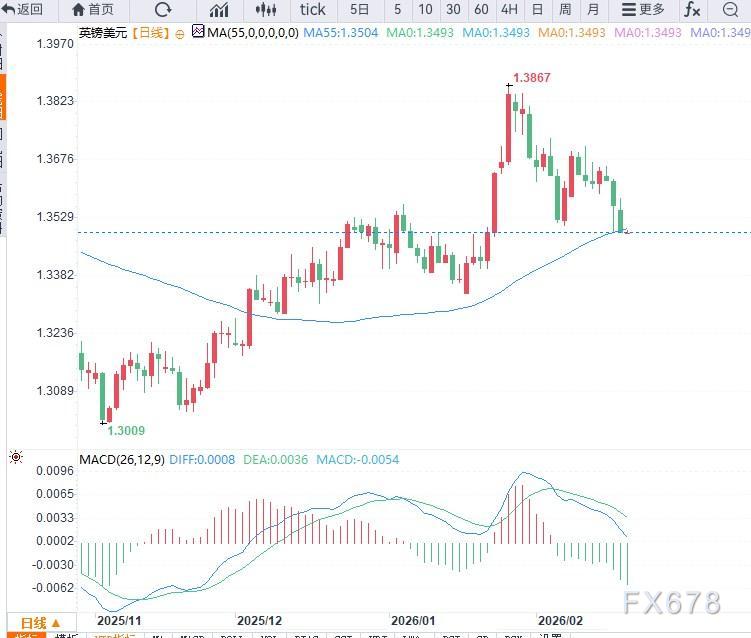
Task: Select the 4H timeframe
Action: coord(509,10)
